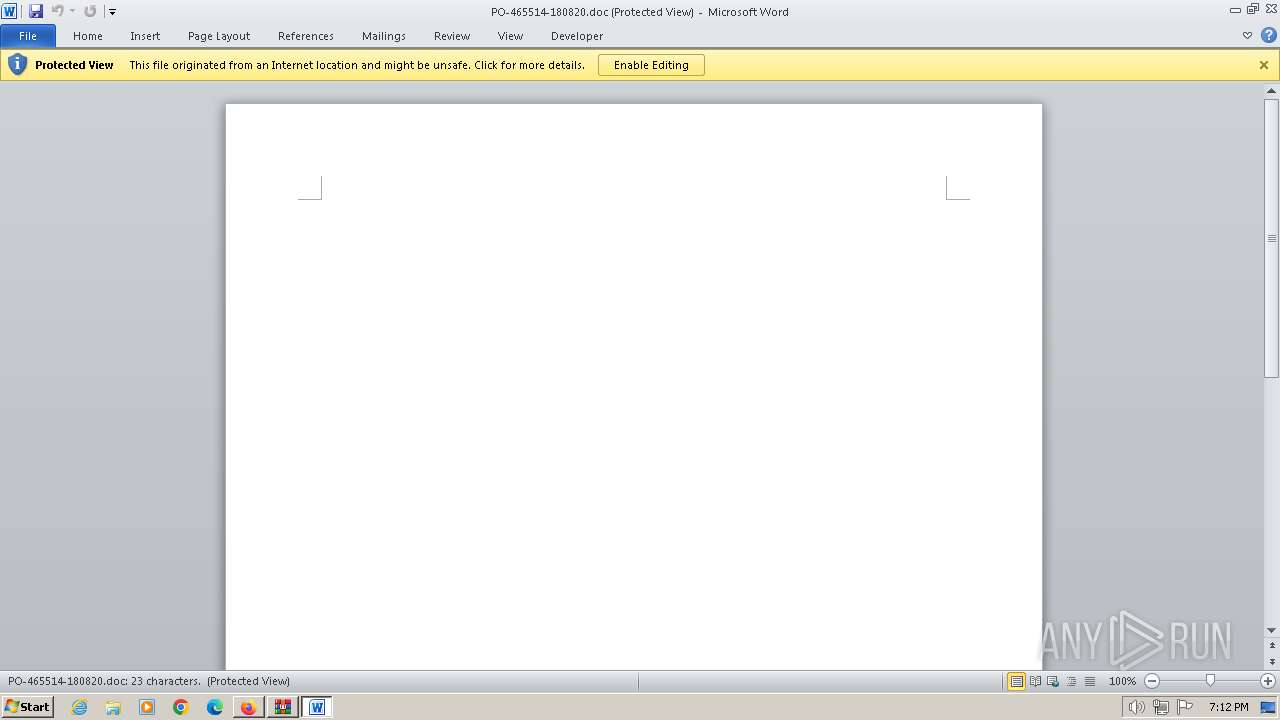Open the Developer tab
1280x720 pixels.
[x=577, y=36]
